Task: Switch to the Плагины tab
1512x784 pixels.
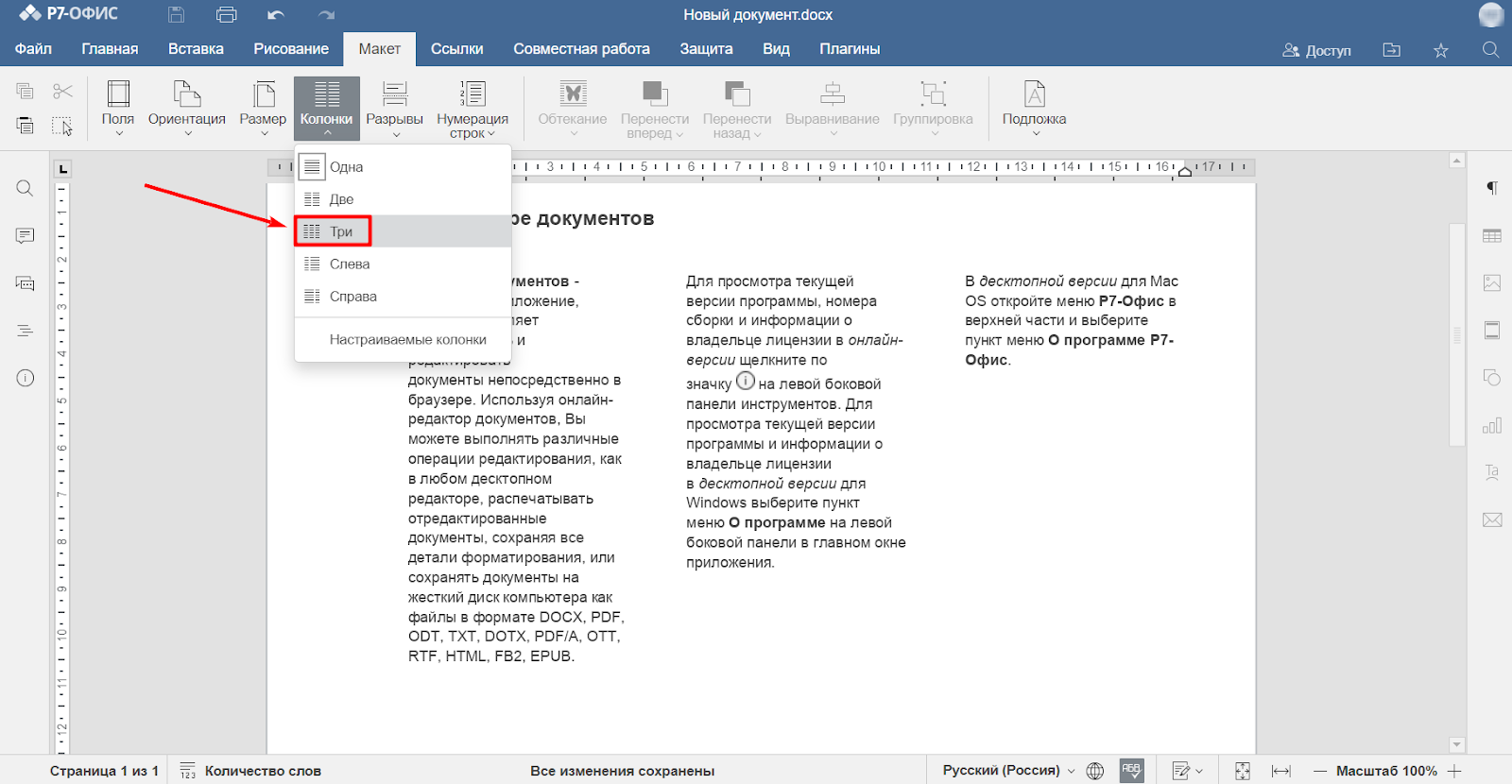Action: (850, 49)
